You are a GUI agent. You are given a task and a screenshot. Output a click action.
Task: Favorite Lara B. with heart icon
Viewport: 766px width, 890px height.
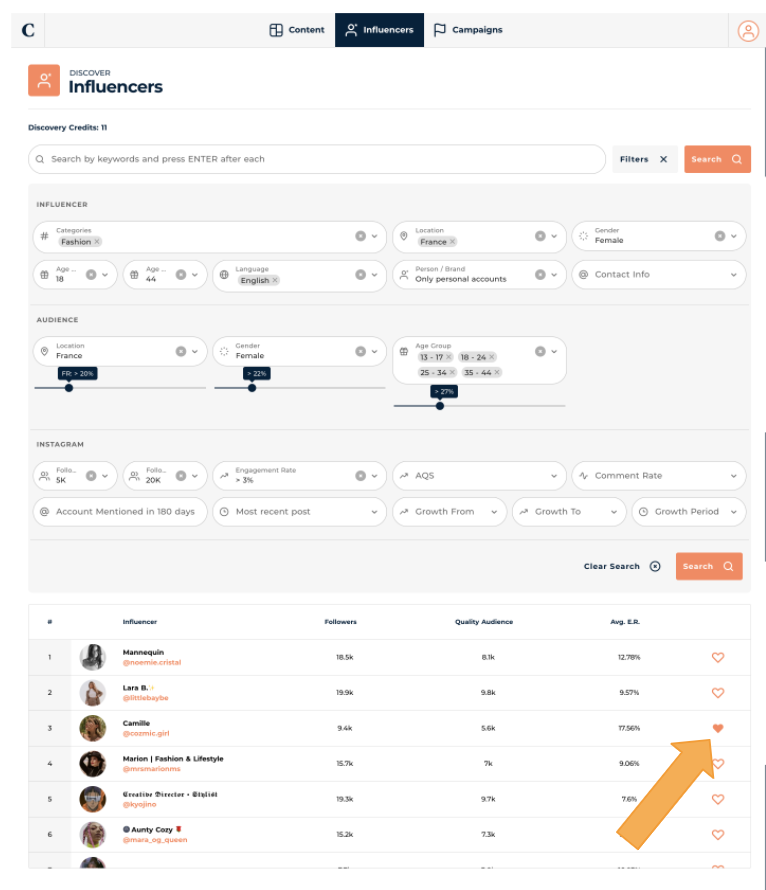[717, 692]
